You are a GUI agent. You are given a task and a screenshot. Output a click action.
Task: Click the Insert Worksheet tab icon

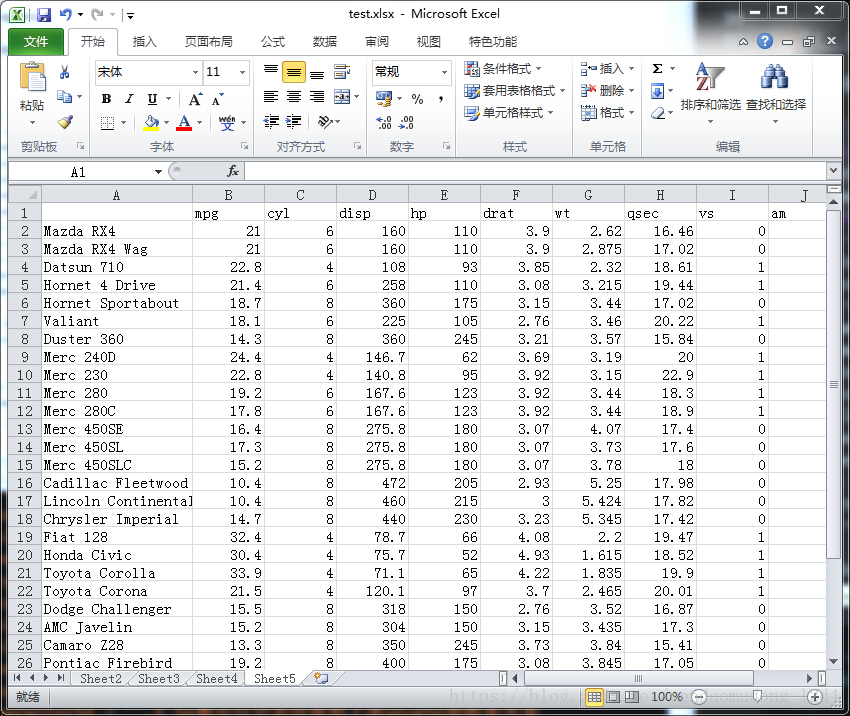[x=321, y=678]
